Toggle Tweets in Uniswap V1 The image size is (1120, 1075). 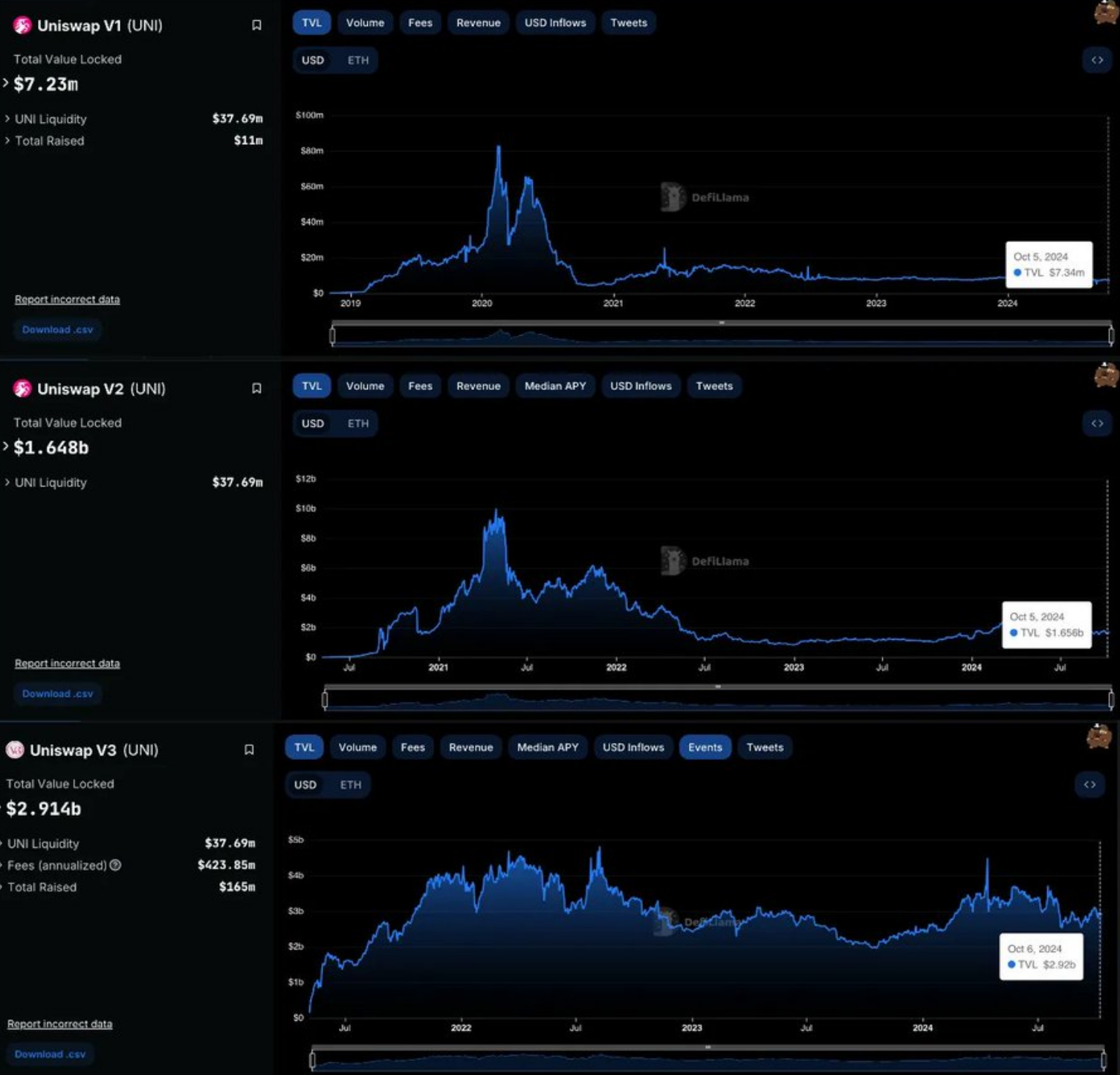[629, 23]
